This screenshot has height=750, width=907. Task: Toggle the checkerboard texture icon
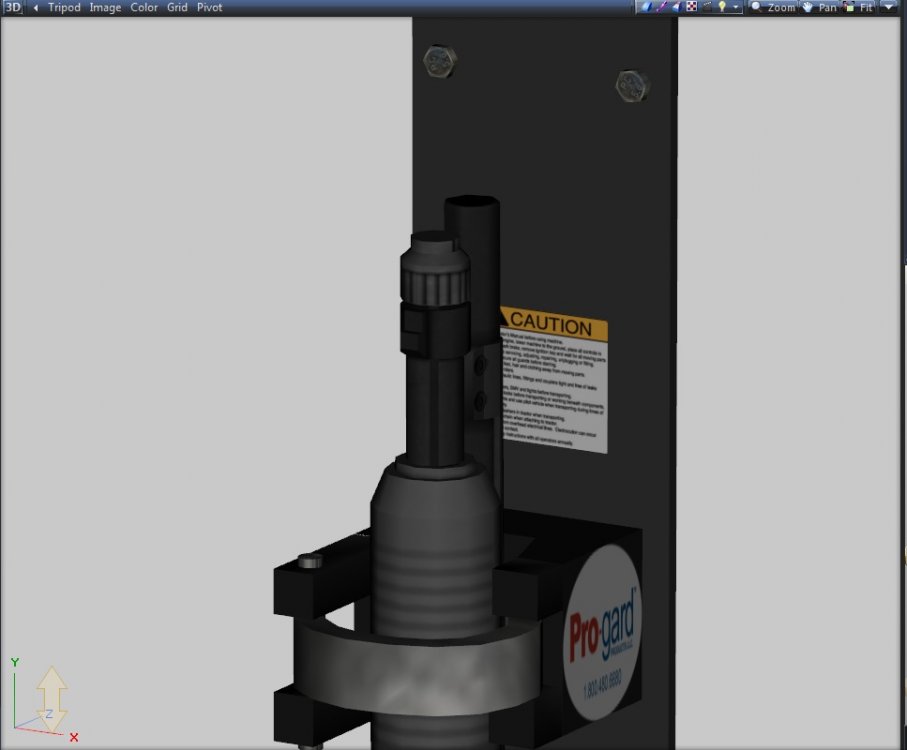(x=692, y=7)
